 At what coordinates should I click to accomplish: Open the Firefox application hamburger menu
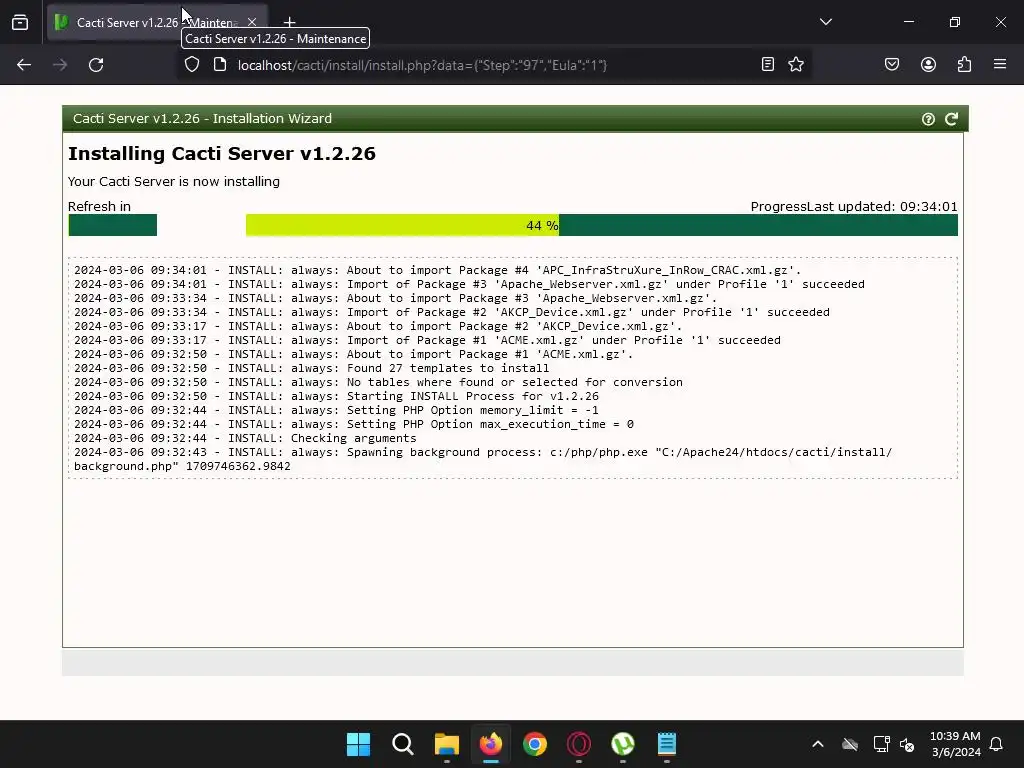point(1000,65)
